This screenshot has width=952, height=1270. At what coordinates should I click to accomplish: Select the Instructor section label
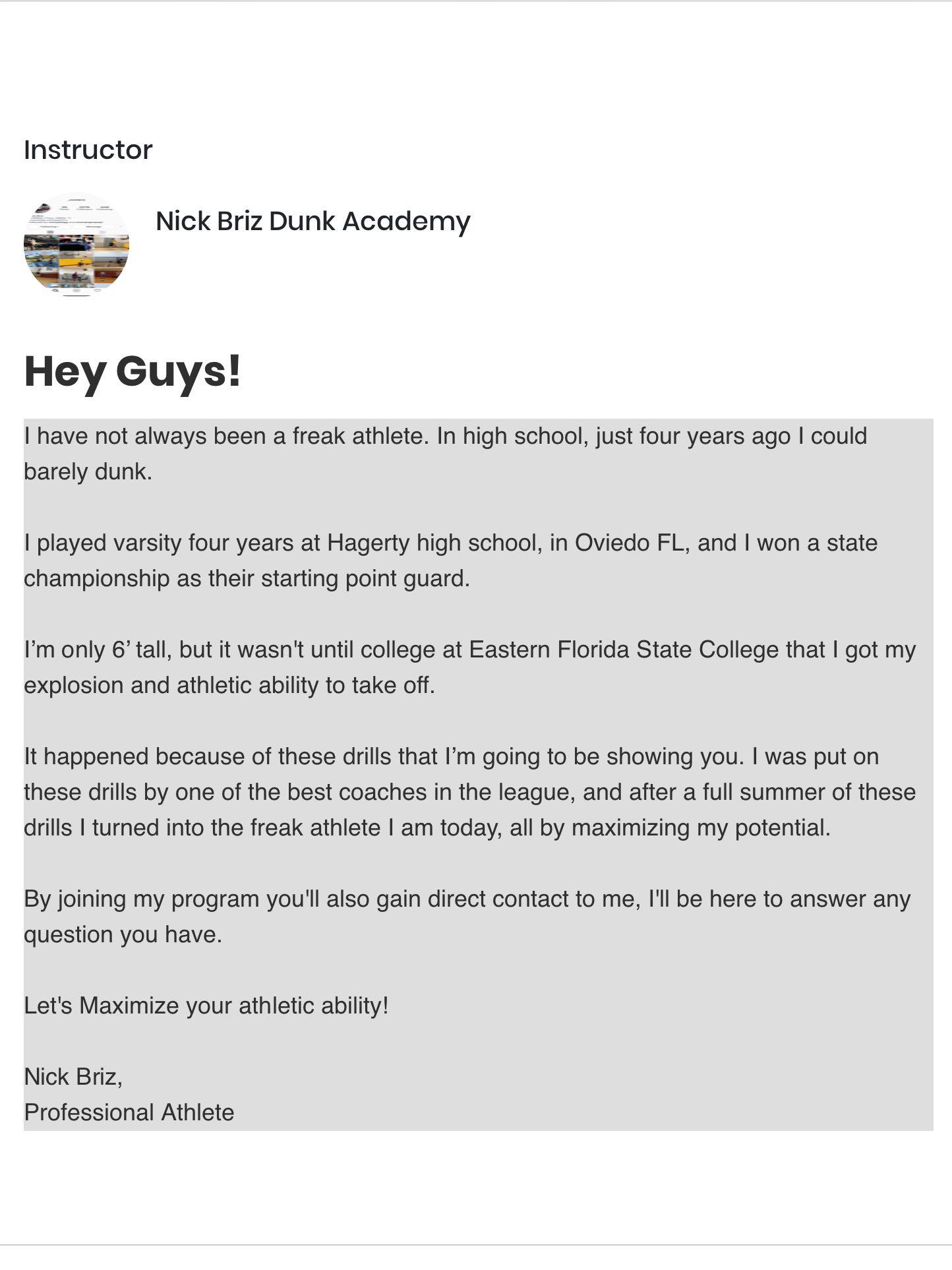tap(88, 150)
